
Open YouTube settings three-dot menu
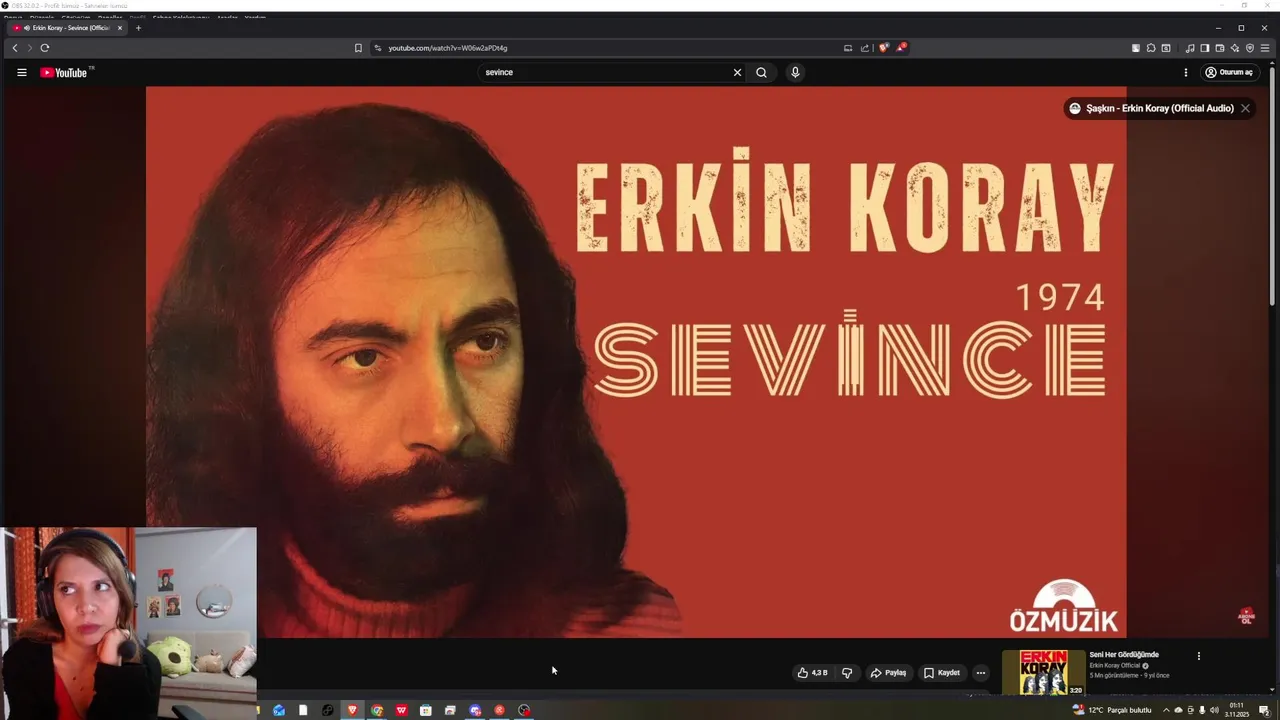[x=1186, y=72]
